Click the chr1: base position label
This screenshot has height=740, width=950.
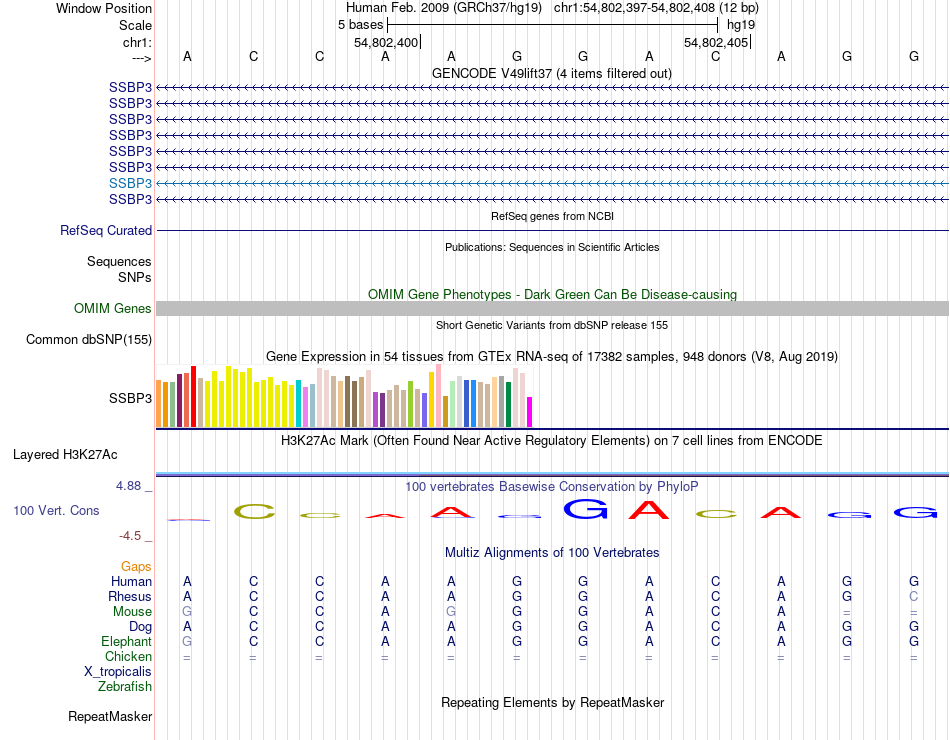click(x=137, y=42)
